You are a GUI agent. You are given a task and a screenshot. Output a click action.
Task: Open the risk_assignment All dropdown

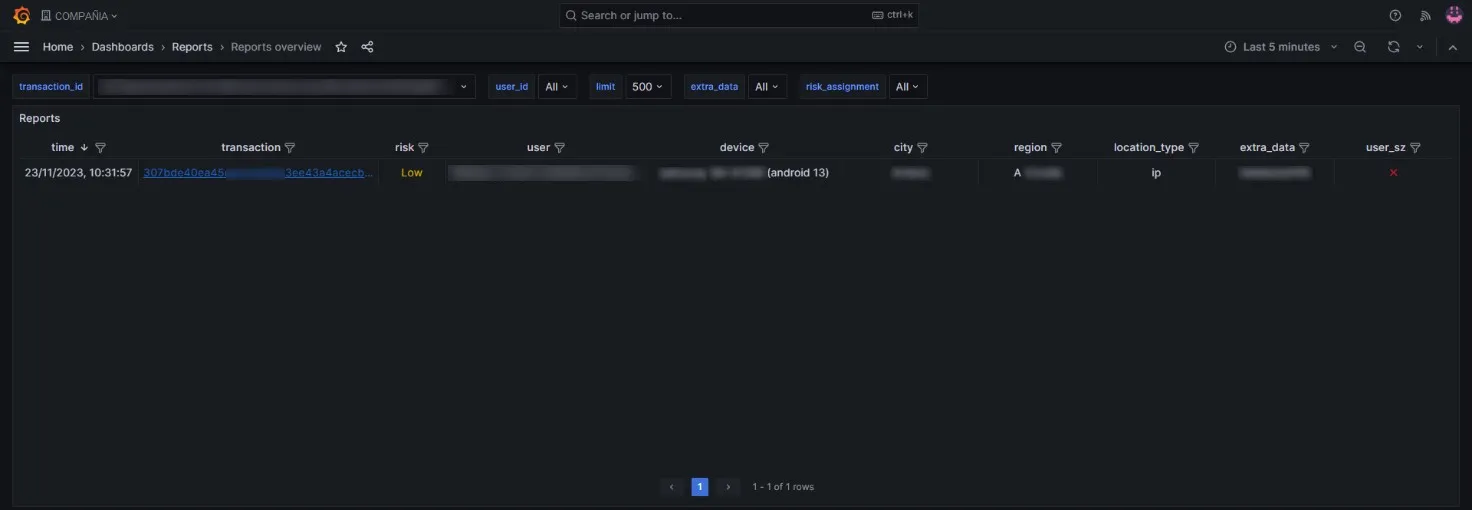click(908, 87)
